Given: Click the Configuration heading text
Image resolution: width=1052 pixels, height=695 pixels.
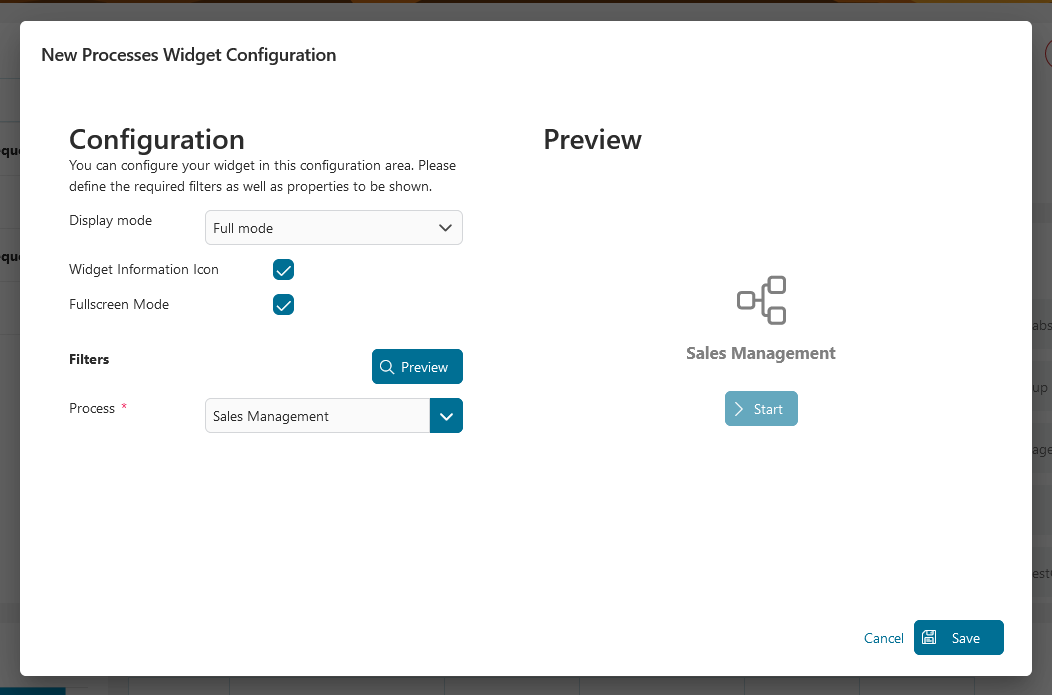Looking at the screenshot, I should tap(156, 139).
